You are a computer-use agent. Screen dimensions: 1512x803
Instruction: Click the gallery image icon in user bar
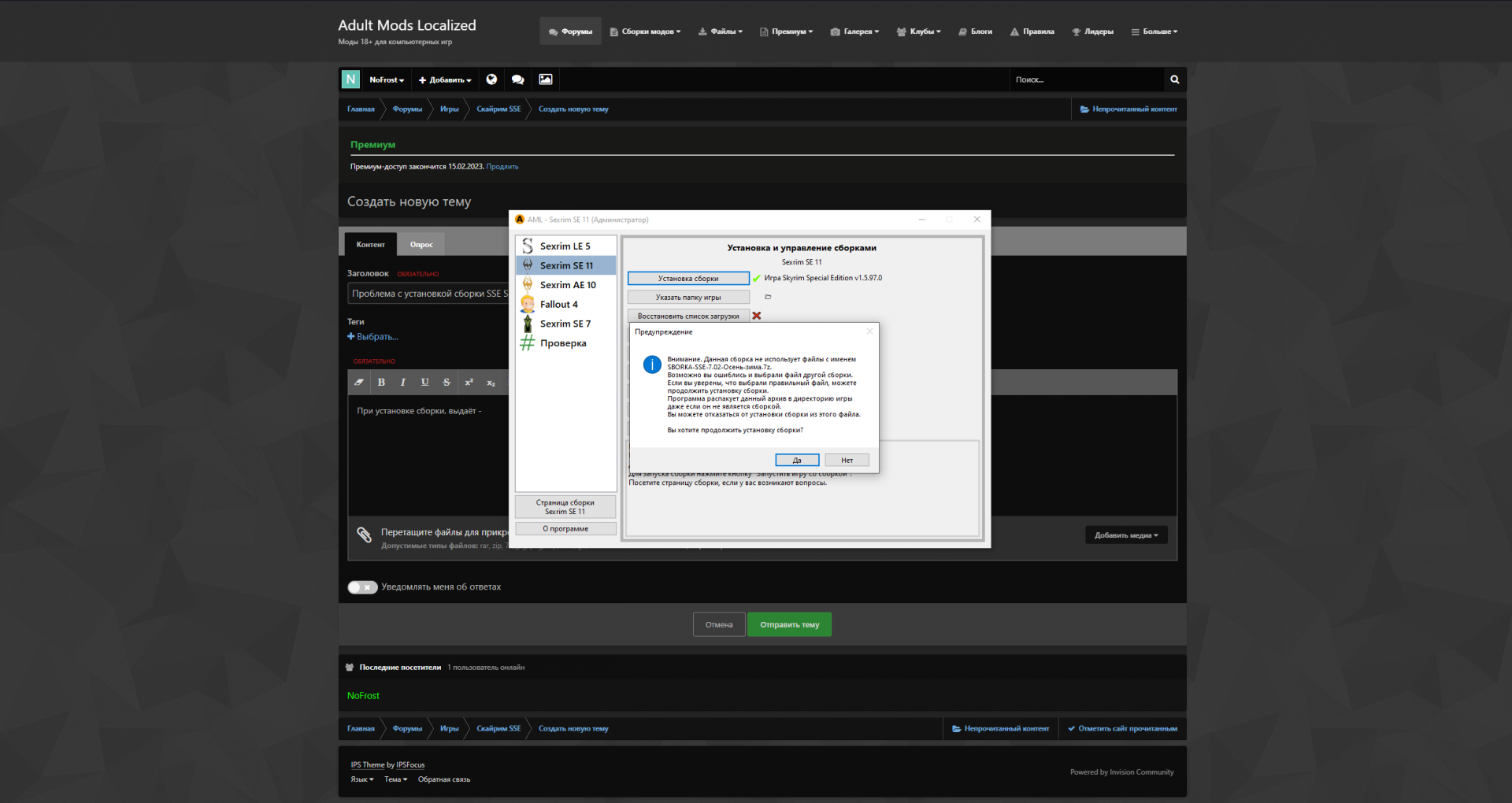(545, 80)
